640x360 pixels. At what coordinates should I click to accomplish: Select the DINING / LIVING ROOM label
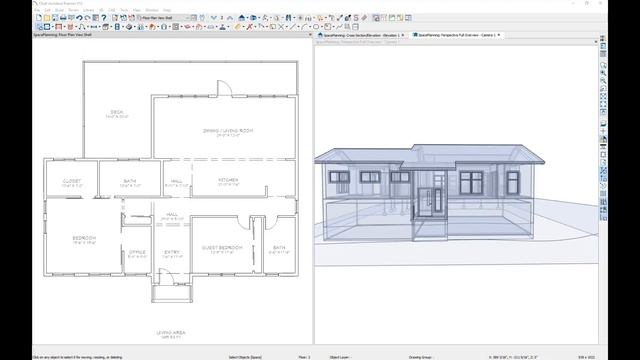pyautogui.click(x=228, y=131)
